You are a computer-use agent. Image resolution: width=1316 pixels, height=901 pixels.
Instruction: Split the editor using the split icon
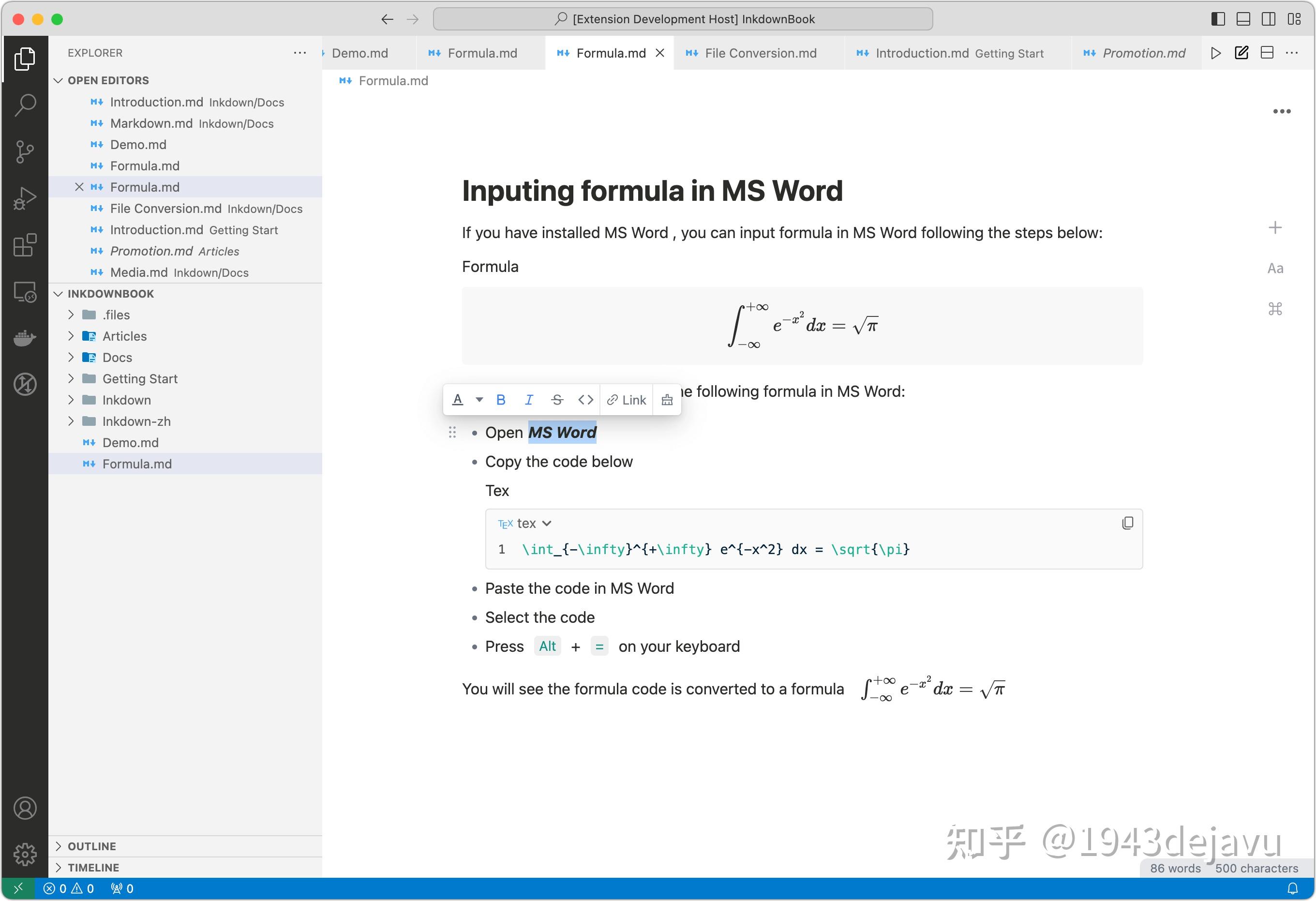(x=1267, y=53)
